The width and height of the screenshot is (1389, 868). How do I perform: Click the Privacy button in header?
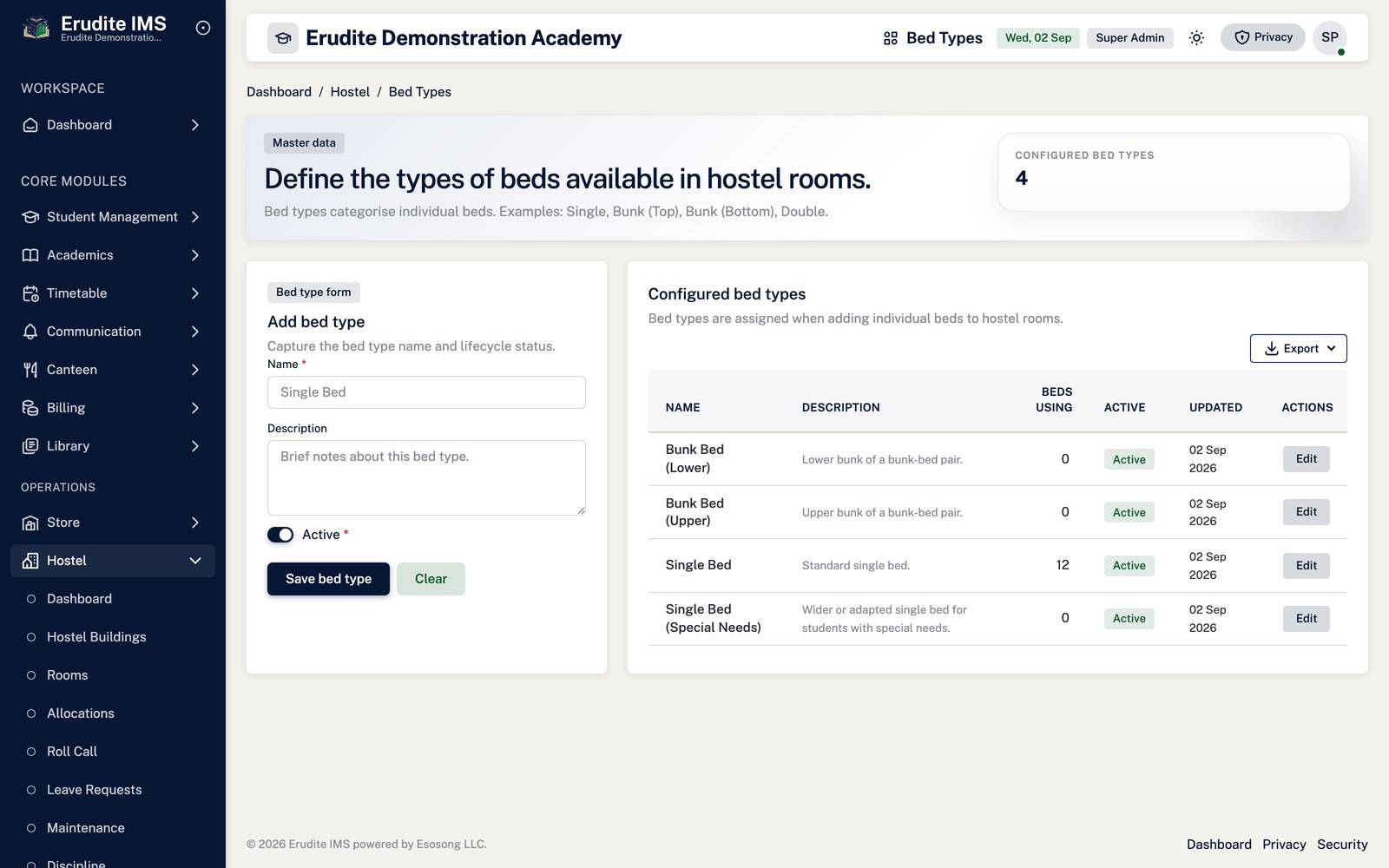tap(1263, 37)
